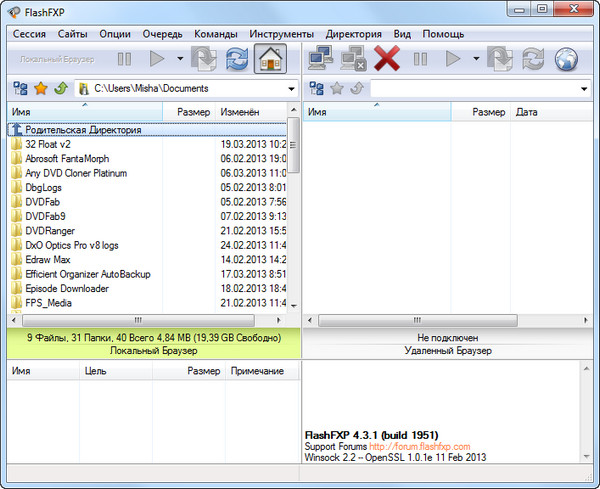The width and height of the screenshot is (600, 489).
Task: Open the local path dropdown for C:\Users\Misha\Documents
Action: pyautogui.click(x=290, y=89)
